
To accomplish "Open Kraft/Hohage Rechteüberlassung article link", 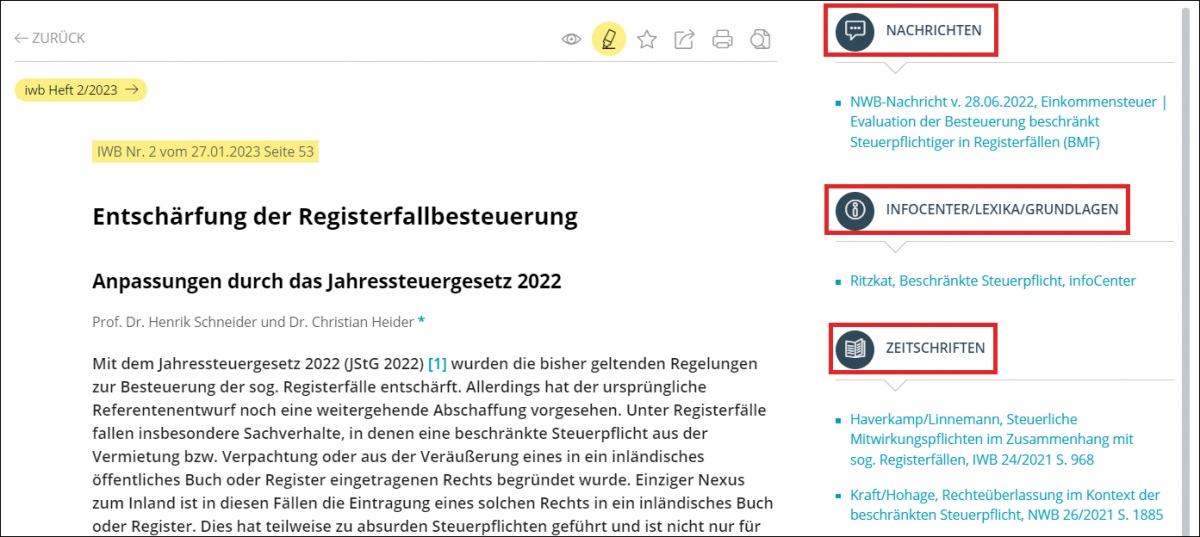I will click(1004, 505).
